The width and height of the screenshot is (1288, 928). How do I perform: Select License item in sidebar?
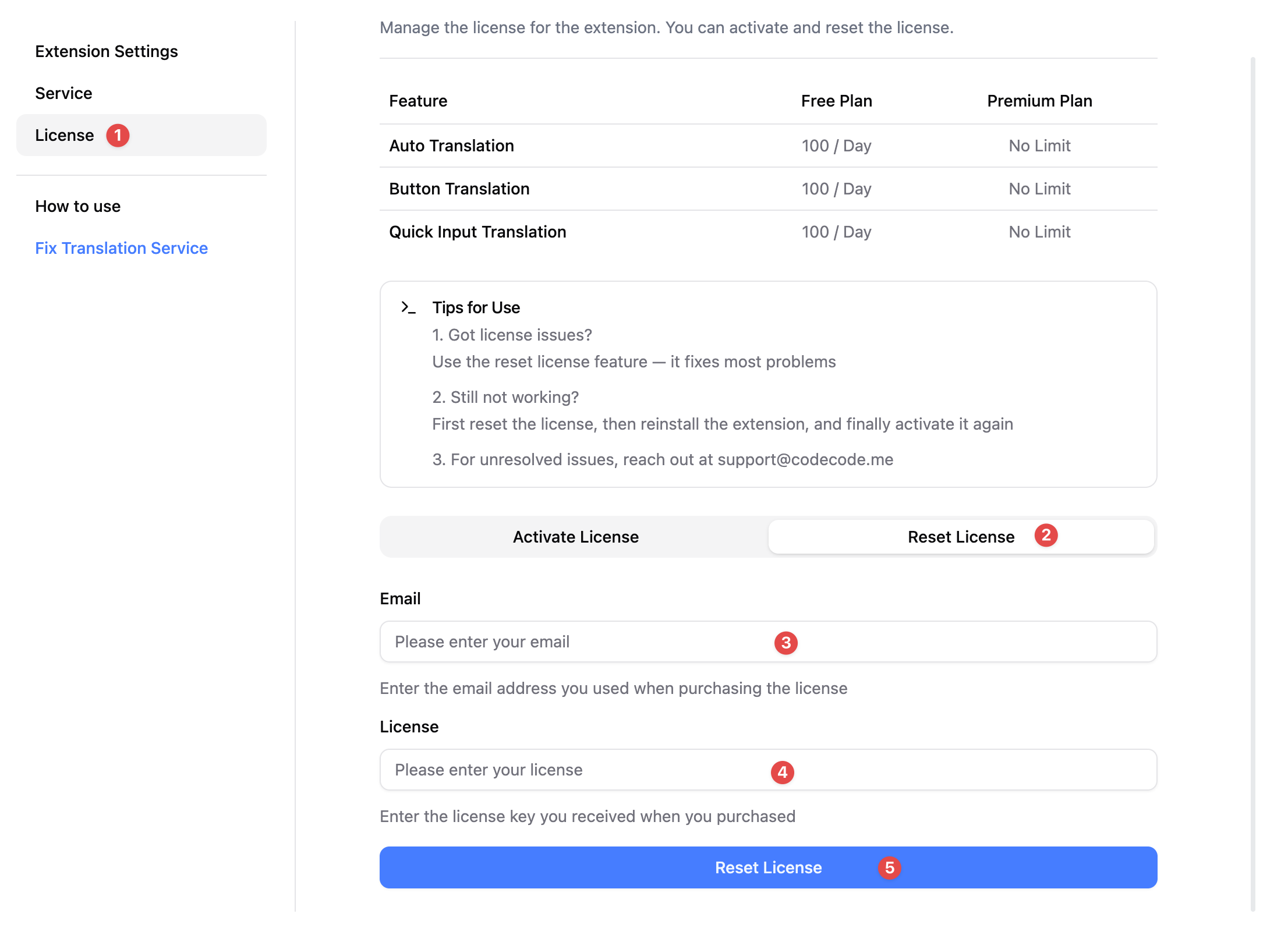point(65,135)
